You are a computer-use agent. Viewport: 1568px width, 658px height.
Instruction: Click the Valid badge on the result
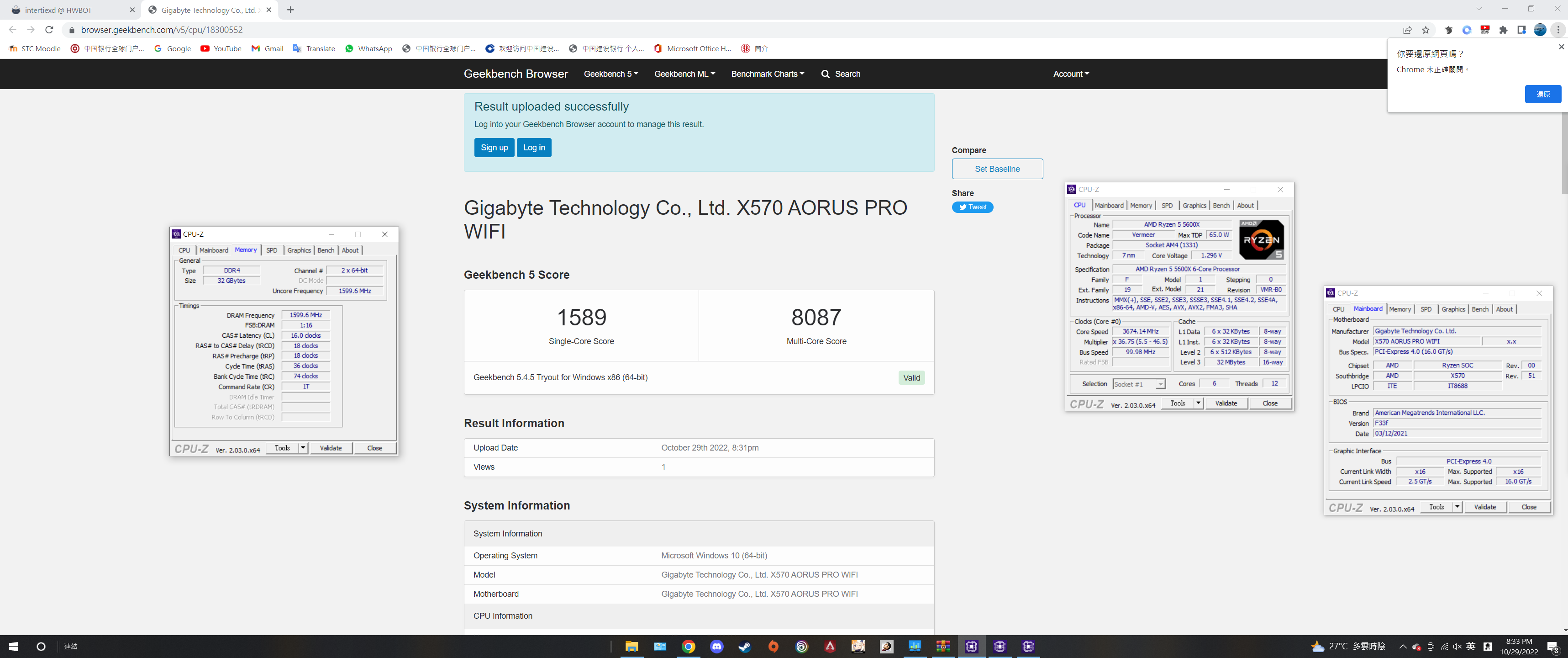click(x=911, y=378)
